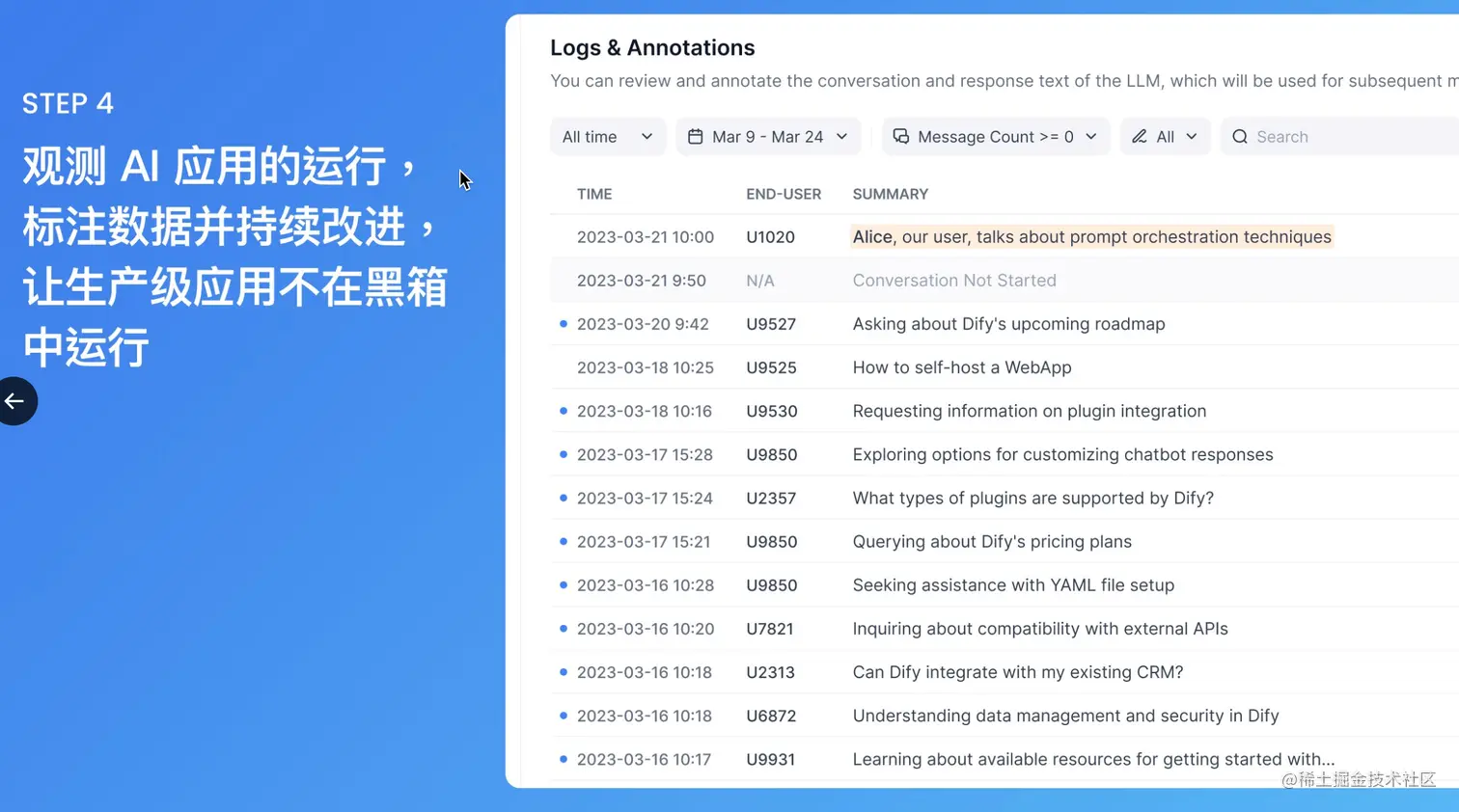Viewport: 1459px width, 812px height.
Task: Click the TIME column header
Action: click(x=594, y=194)
